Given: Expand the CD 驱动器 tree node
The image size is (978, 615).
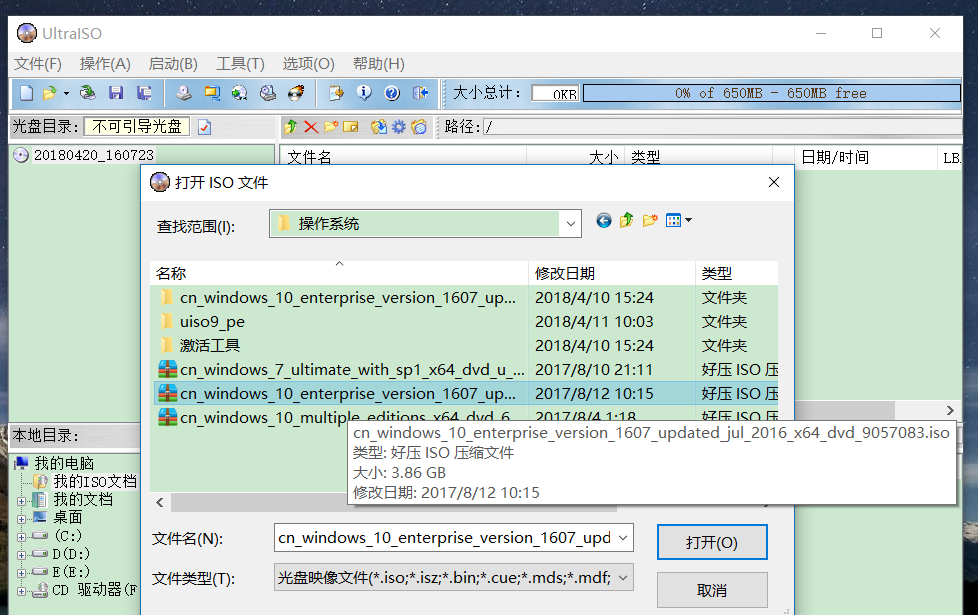Looking at the screenshot, I should click(x=21, y=591).
